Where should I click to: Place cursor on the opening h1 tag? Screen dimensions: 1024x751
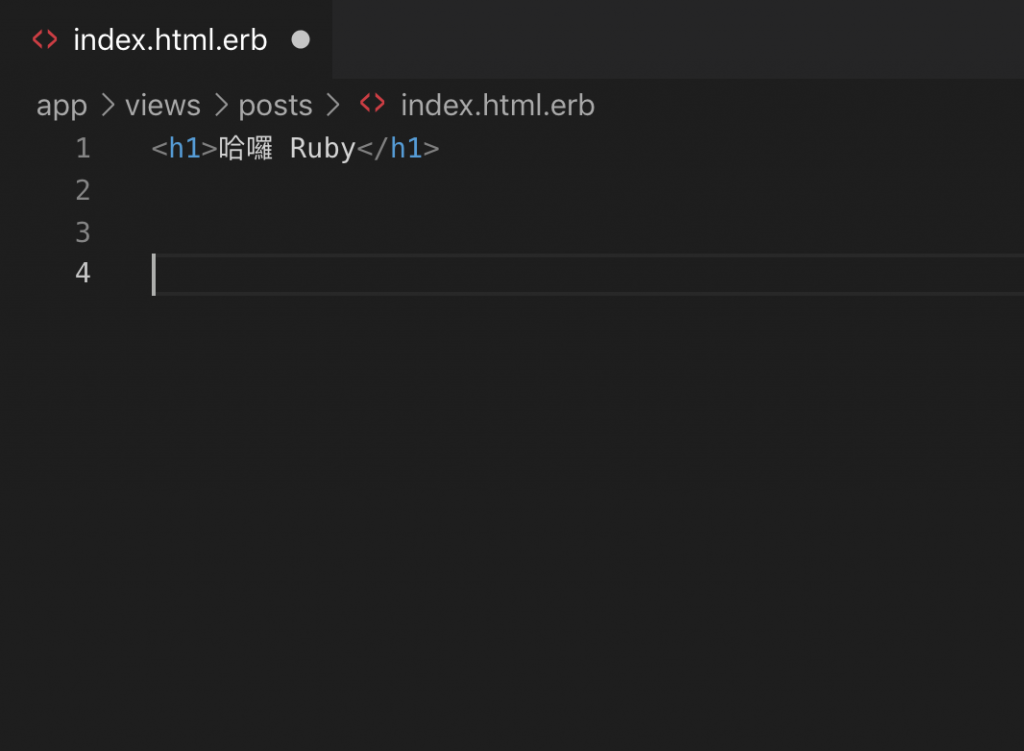tap(184, 148)
